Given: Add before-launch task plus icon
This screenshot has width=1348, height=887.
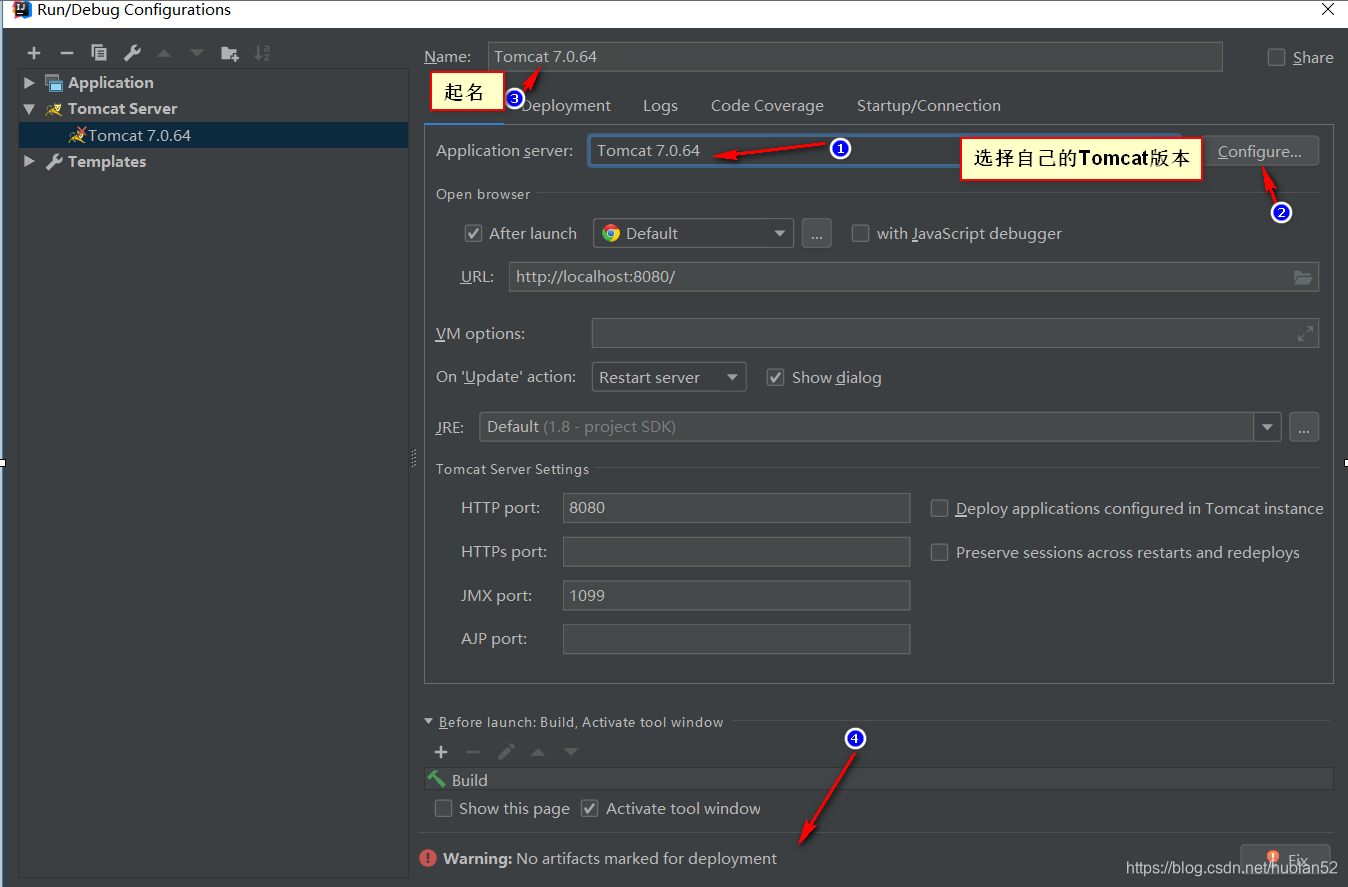Looking at the screenshot, I should [441, 752].
